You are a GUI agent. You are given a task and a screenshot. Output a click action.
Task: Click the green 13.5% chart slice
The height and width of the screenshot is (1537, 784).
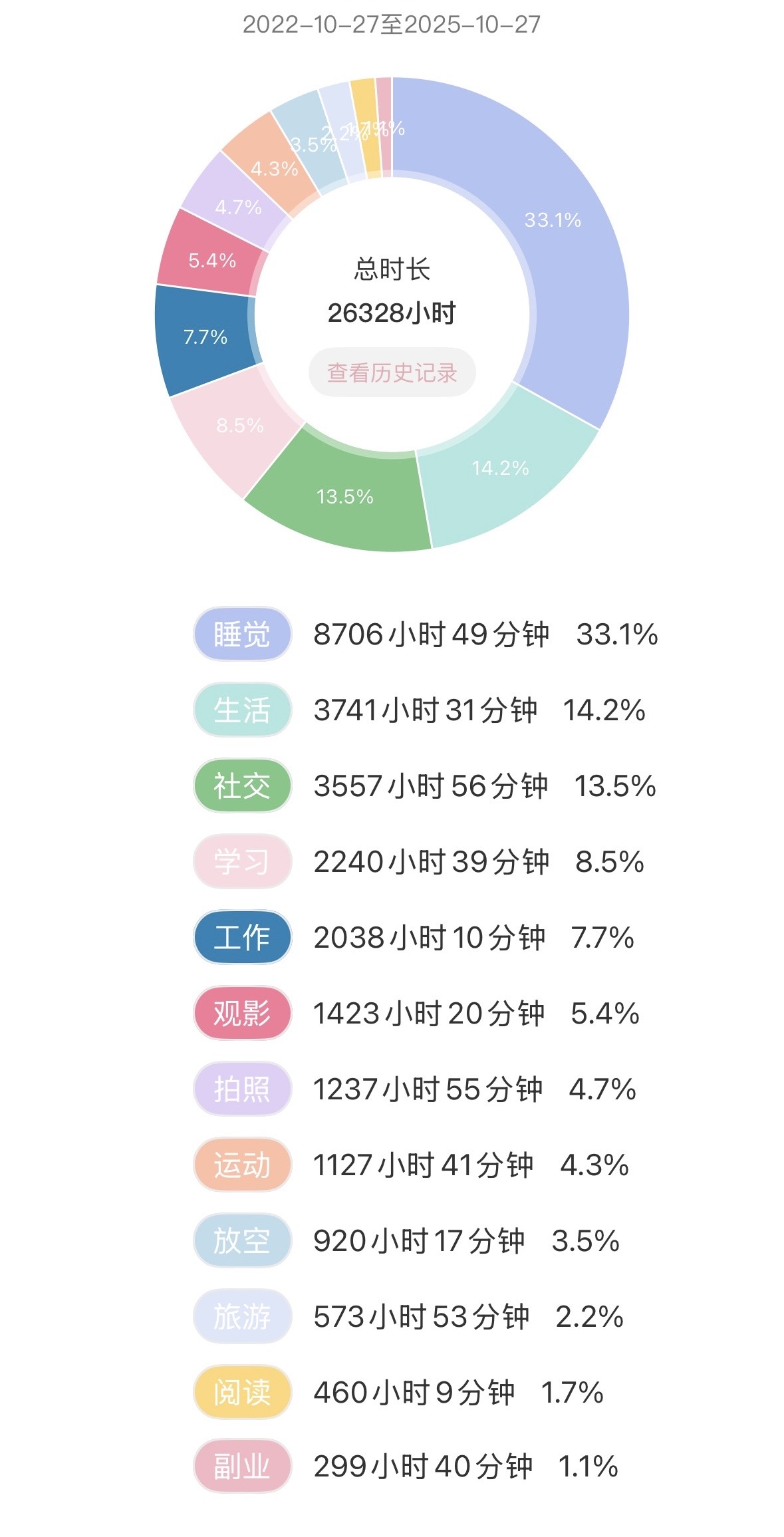click(344, 496)
